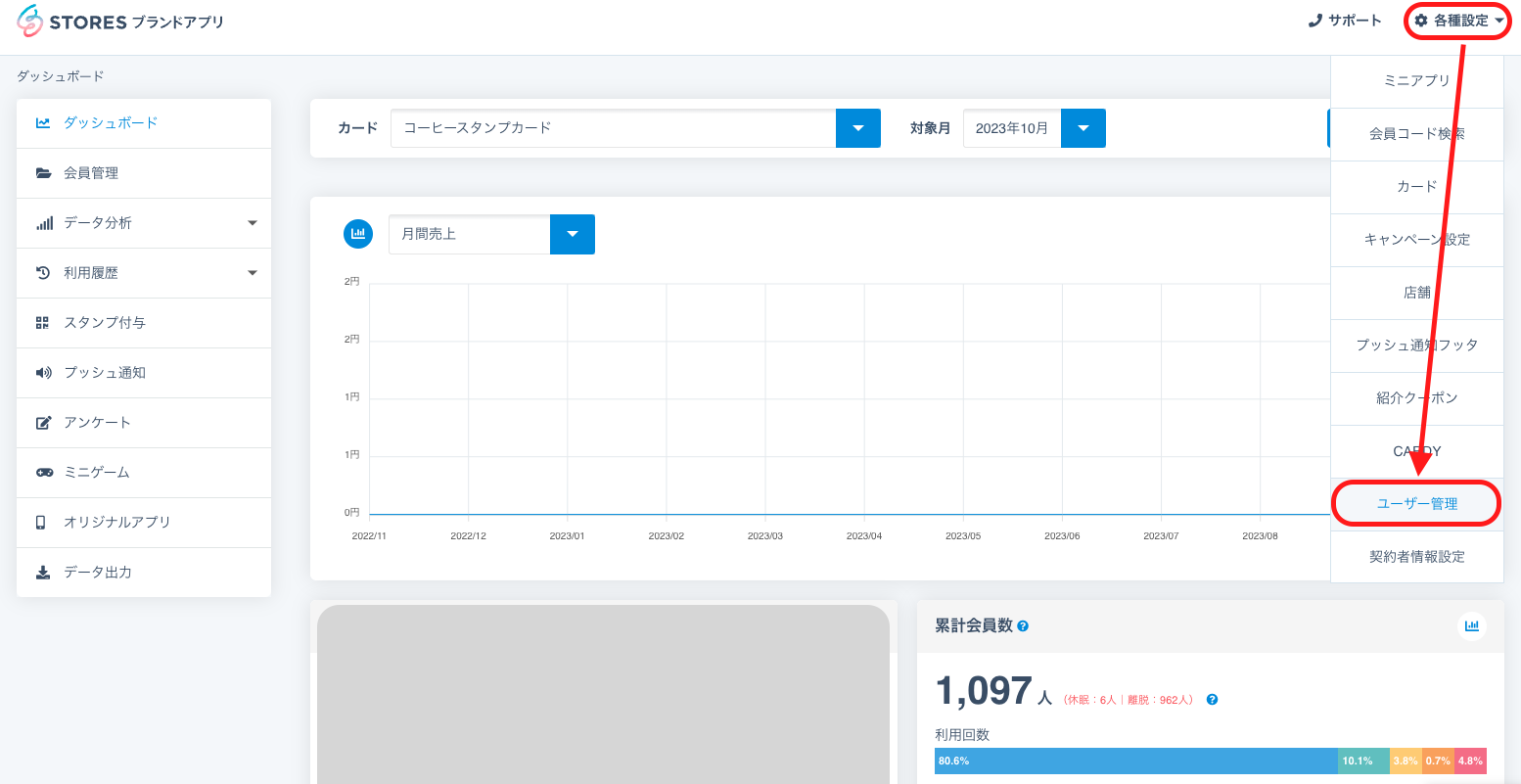Click the コーヒースタンプカード card selection field
Viewport: 1521px width, 784px height.
click(x=613, y=128)
